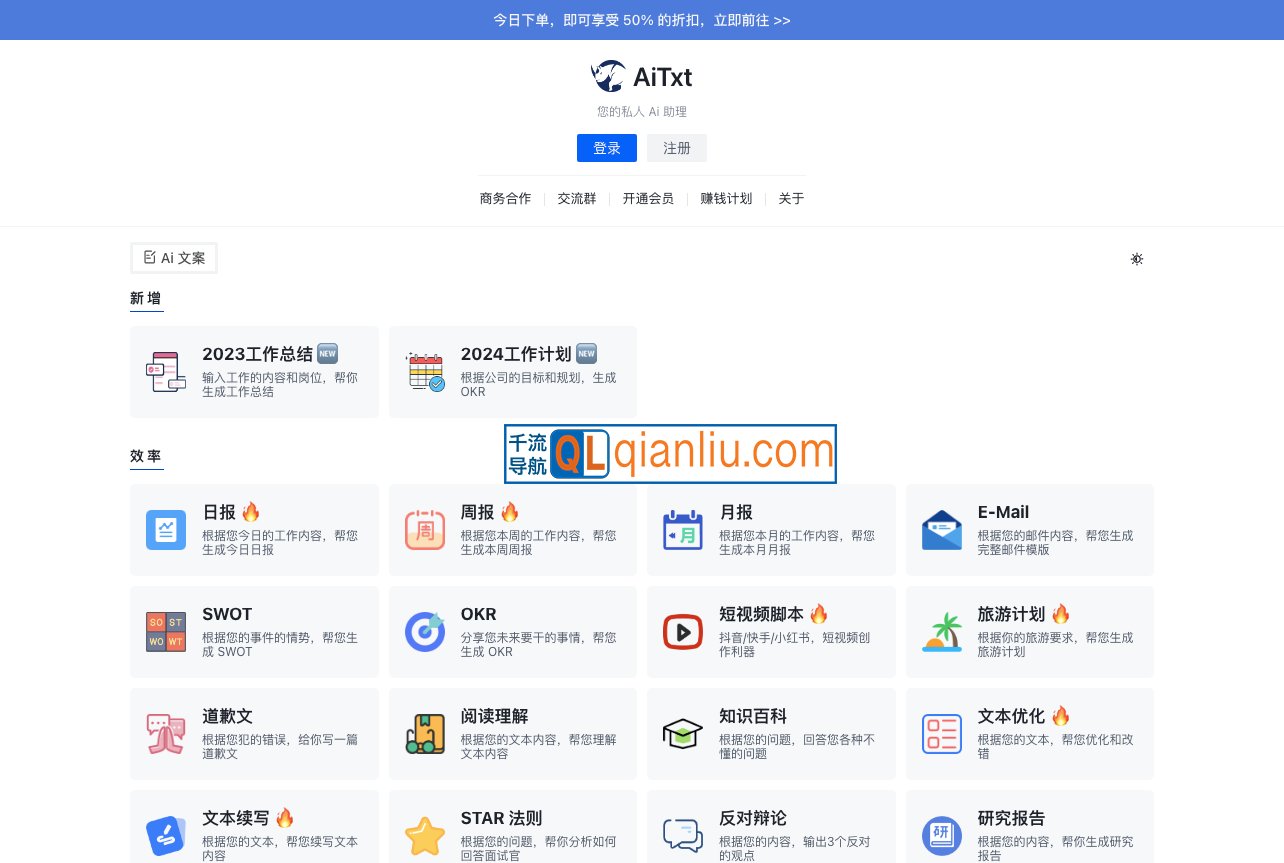This screenshot has height=863, width=1284.
Task: Click the 旅游计划 palm tree icon
Action: (x=941, y=632)
